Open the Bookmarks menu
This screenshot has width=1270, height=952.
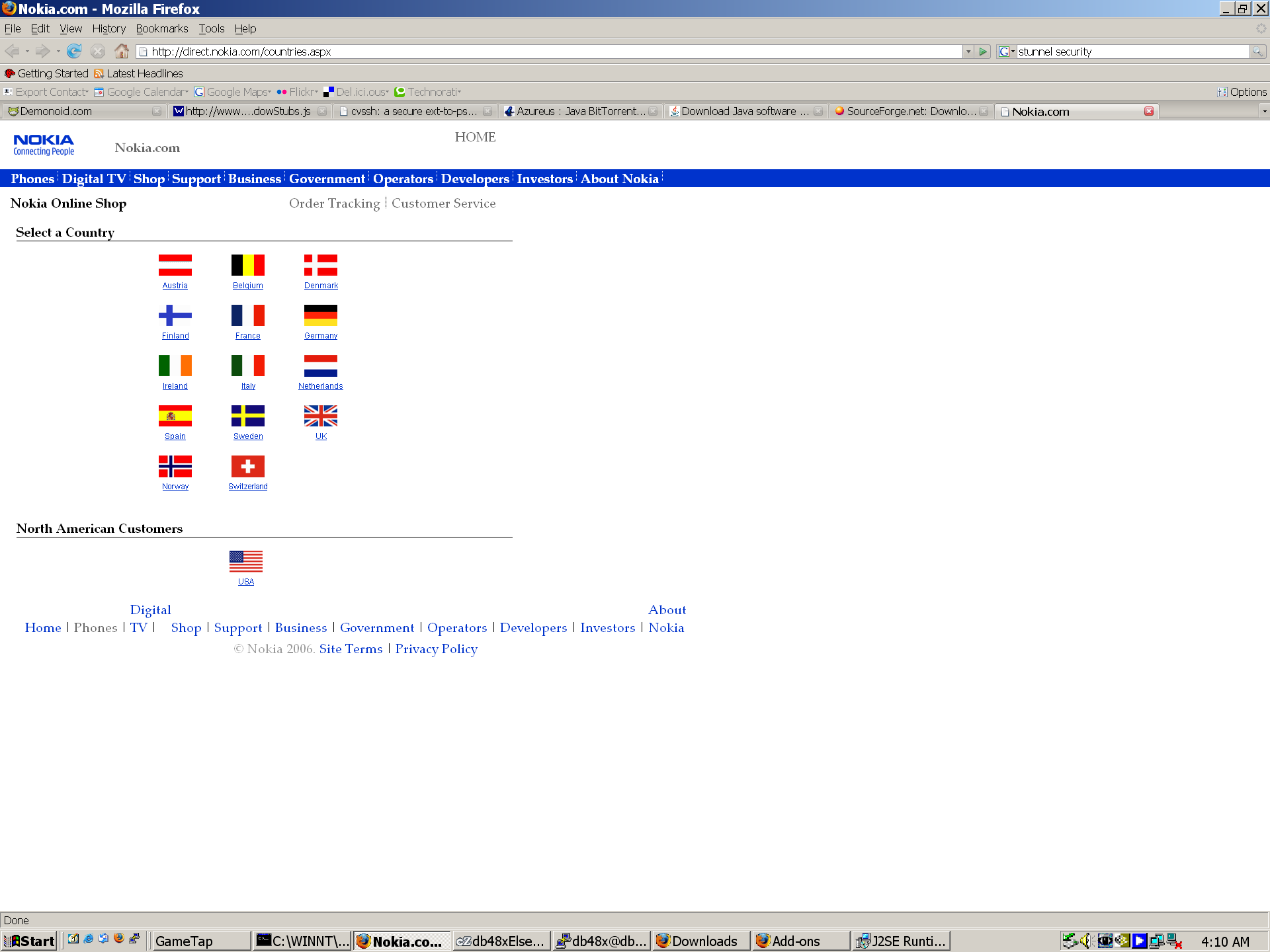(162, 28)
